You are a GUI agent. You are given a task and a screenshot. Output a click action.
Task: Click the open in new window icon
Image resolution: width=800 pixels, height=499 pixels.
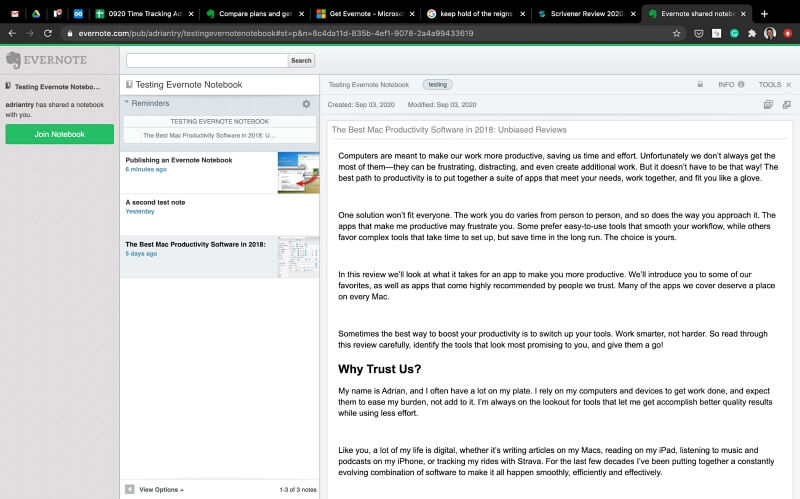(787, 105)
